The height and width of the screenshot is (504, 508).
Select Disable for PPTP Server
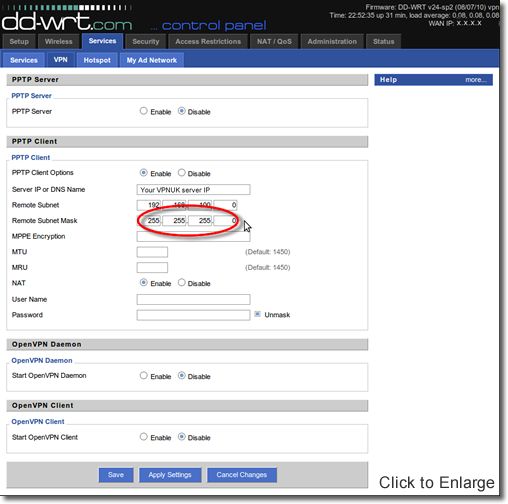(x=181, y=111)
